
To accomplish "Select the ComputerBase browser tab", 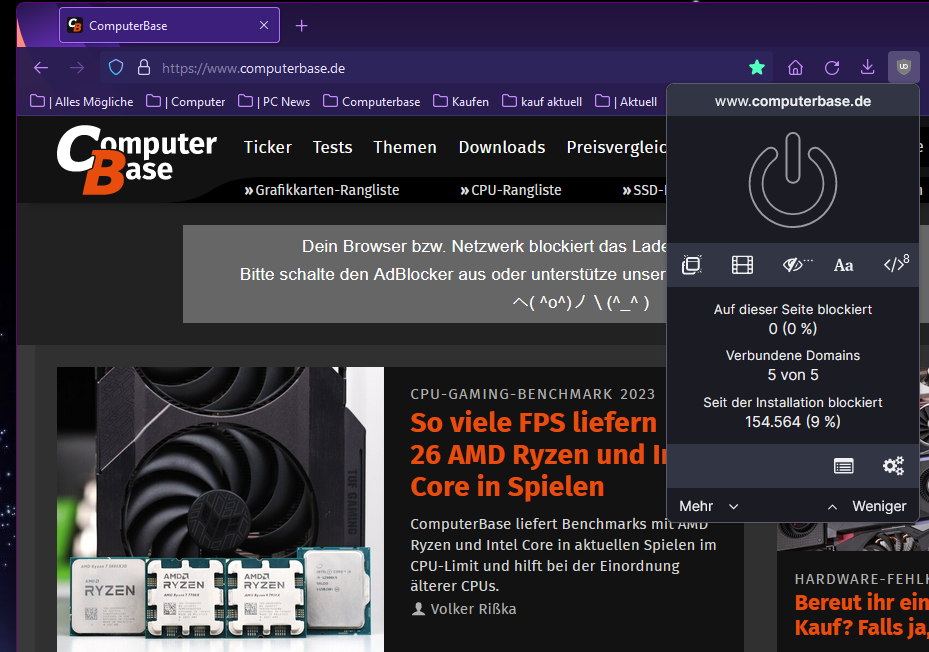I will coord(169,25).
